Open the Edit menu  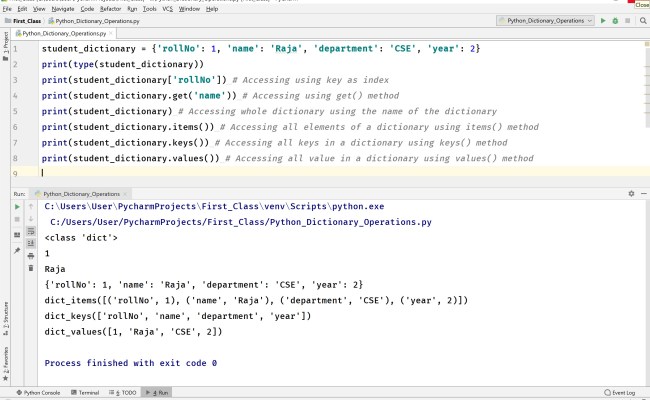(22, 9)
